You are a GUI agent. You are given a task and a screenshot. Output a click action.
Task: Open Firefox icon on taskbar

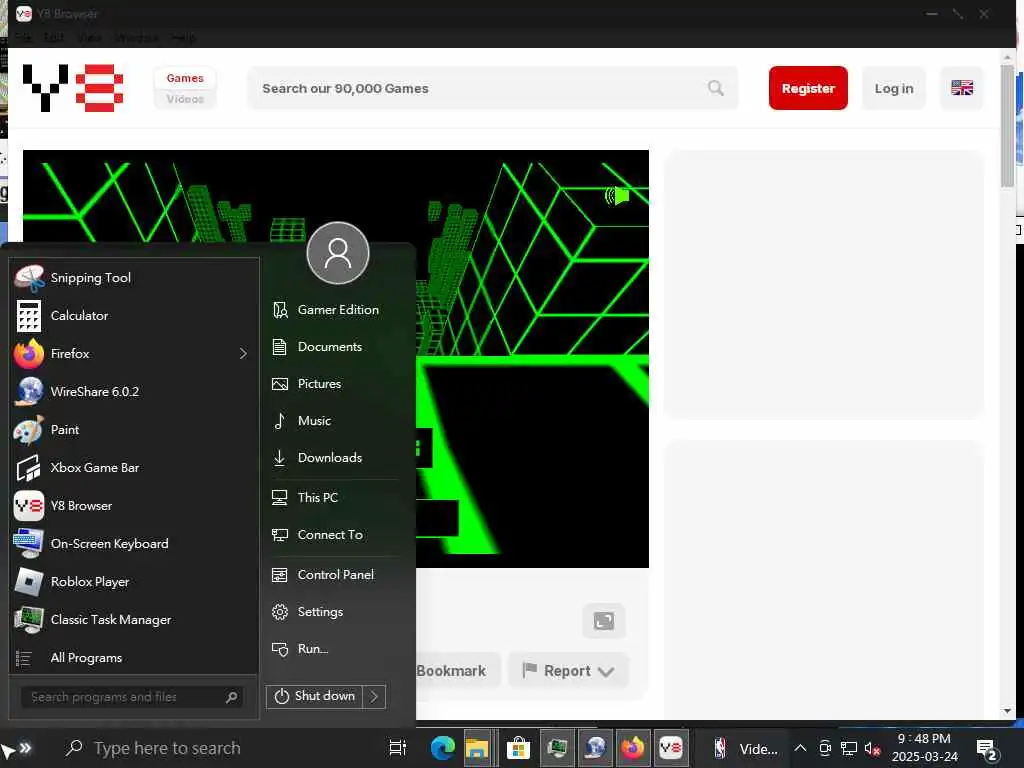[632, 748]
